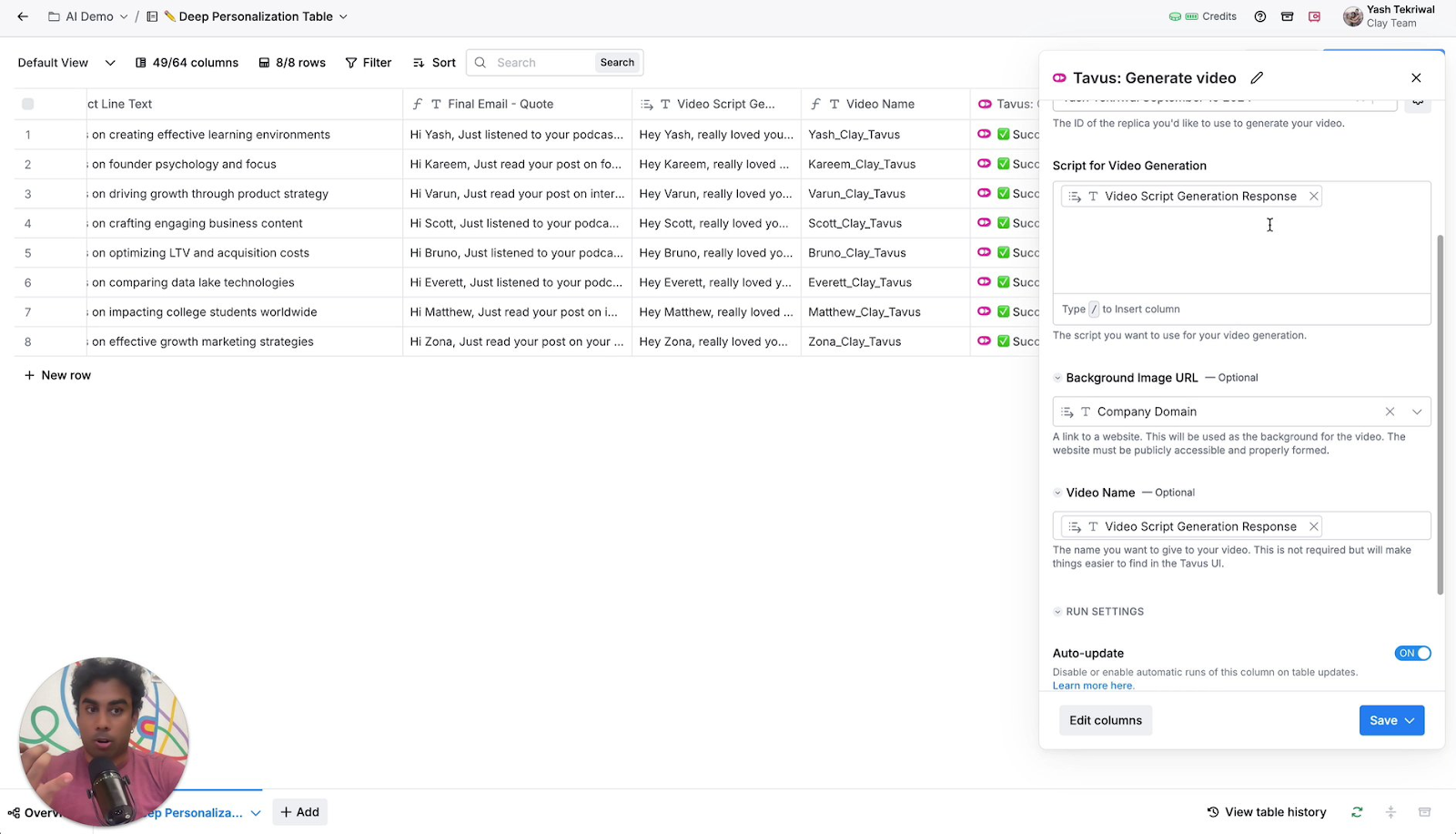The image size is (1456, 834).
Task: Open View table history
Action: click(1267, 812)
